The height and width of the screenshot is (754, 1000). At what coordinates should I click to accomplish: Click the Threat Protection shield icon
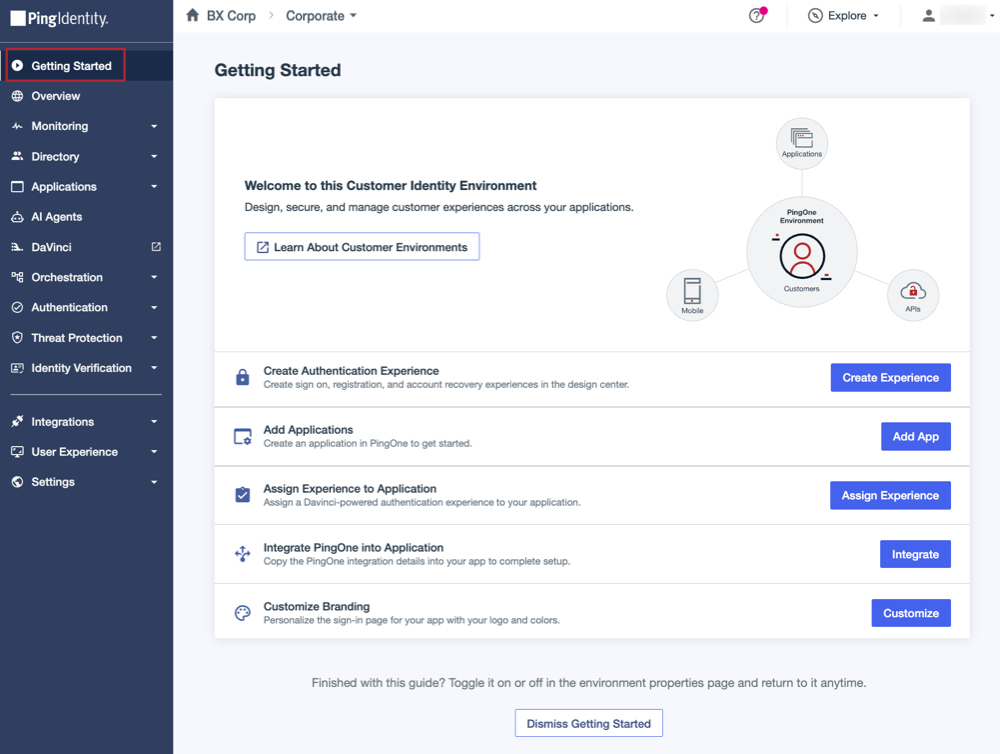[x=17, y=338]
